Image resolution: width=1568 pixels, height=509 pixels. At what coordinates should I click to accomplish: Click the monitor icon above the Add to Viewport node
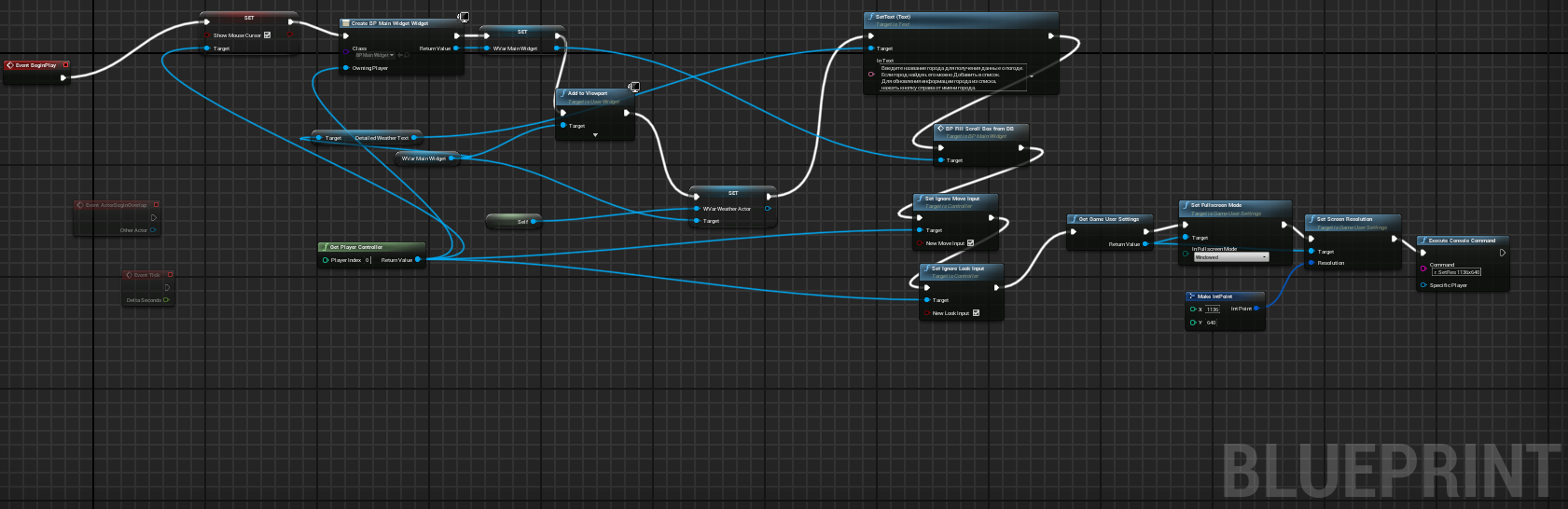(633, 87)
